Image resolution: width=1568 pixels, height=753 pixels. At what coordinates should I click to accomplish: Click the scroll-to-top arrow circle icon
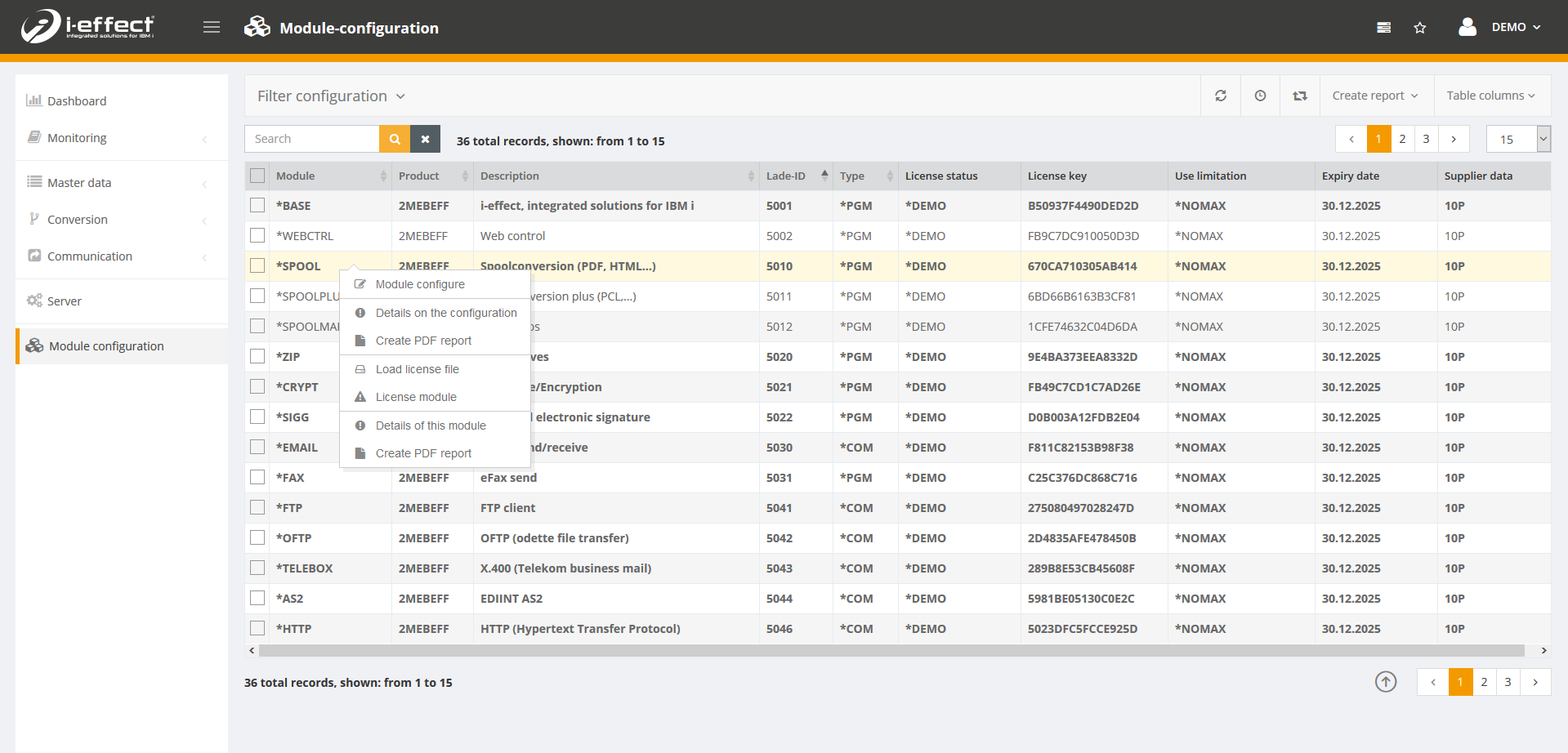1386,681
